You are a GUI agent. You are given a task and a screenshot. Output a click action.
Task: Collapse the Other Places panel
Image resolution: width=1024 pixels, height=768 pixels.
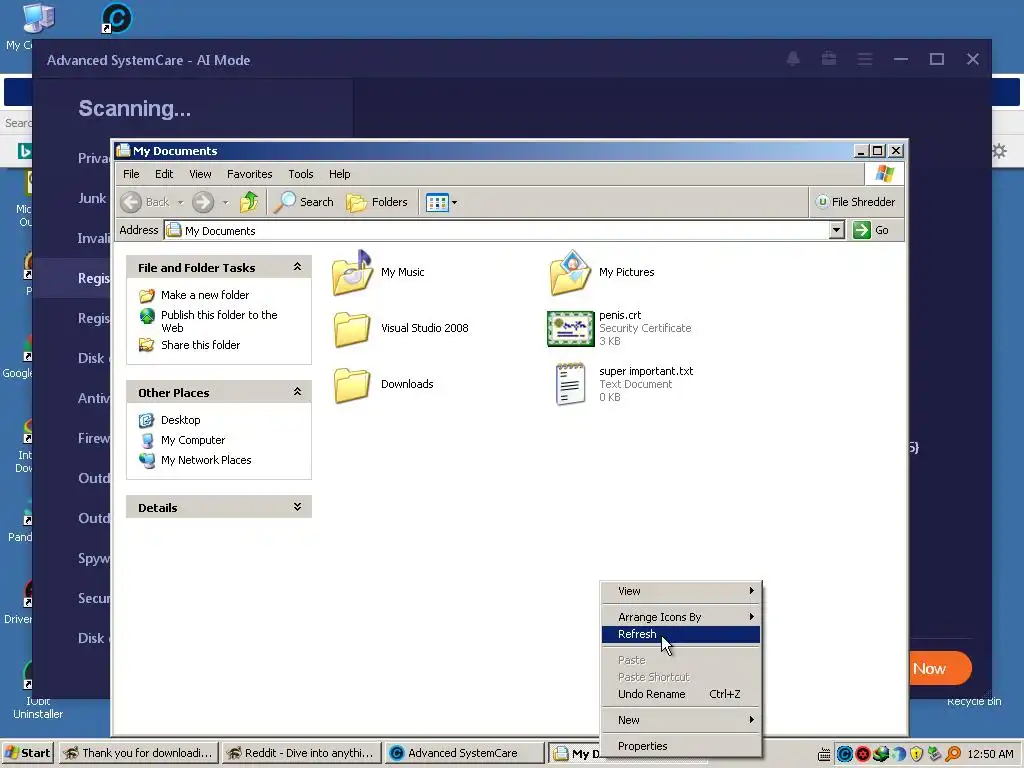click(x=297, y=392)
